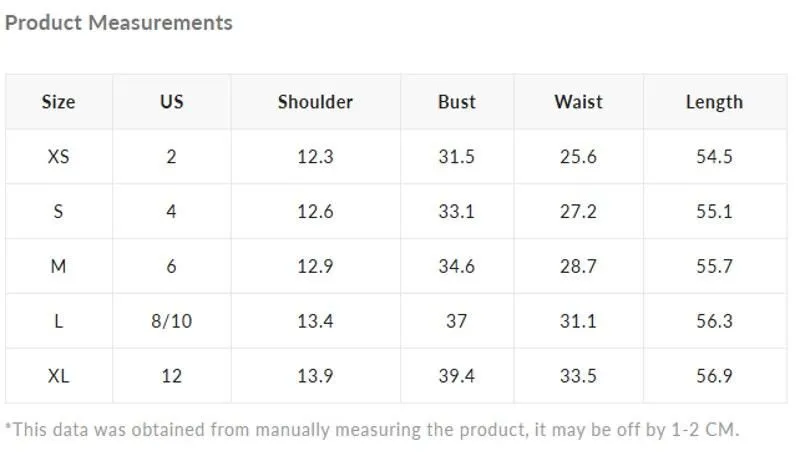Select the US column header
800x456 pixels.
pos(171,102)
